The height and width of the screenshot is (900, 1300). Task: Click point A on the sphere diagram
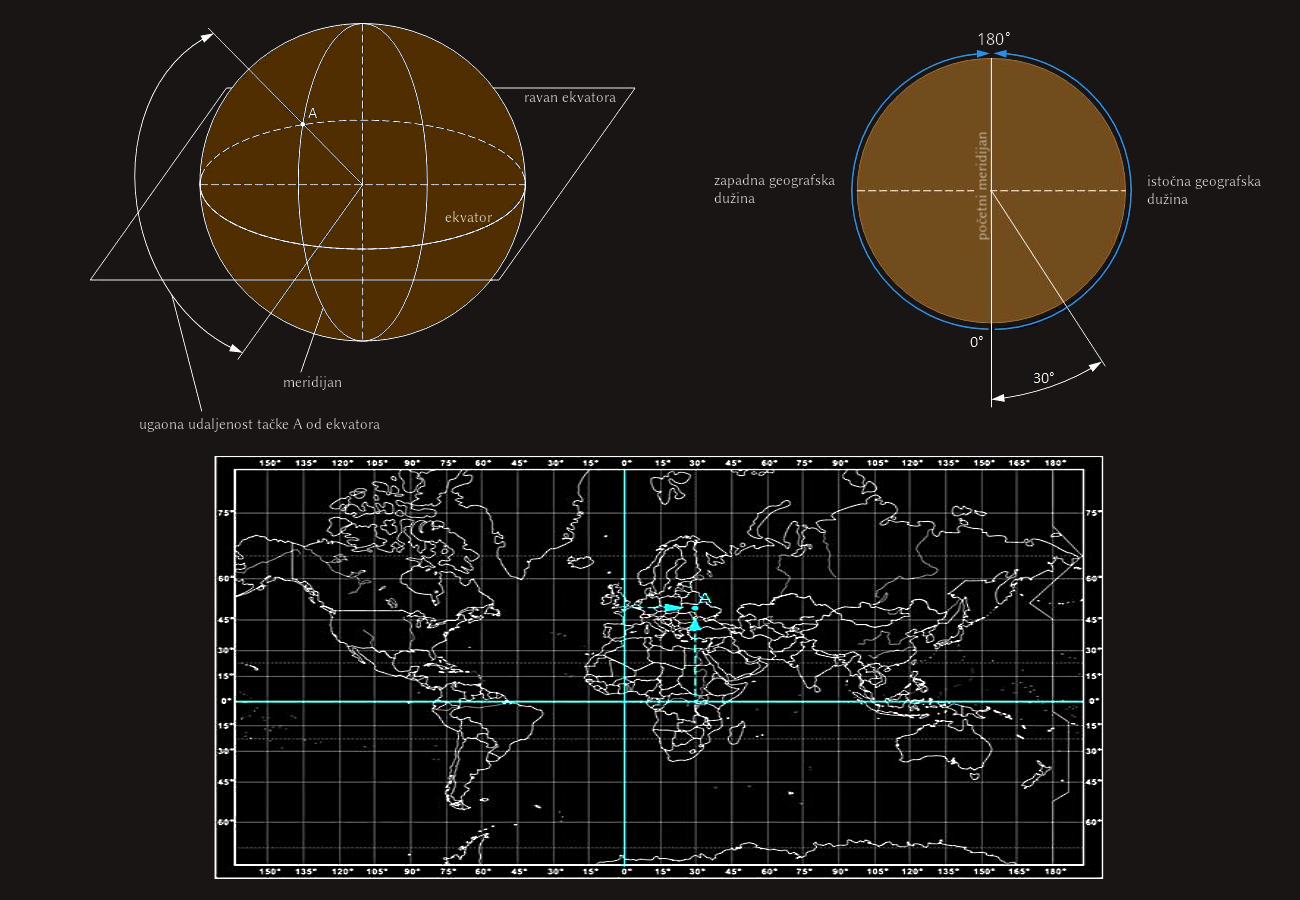[303, 124]
